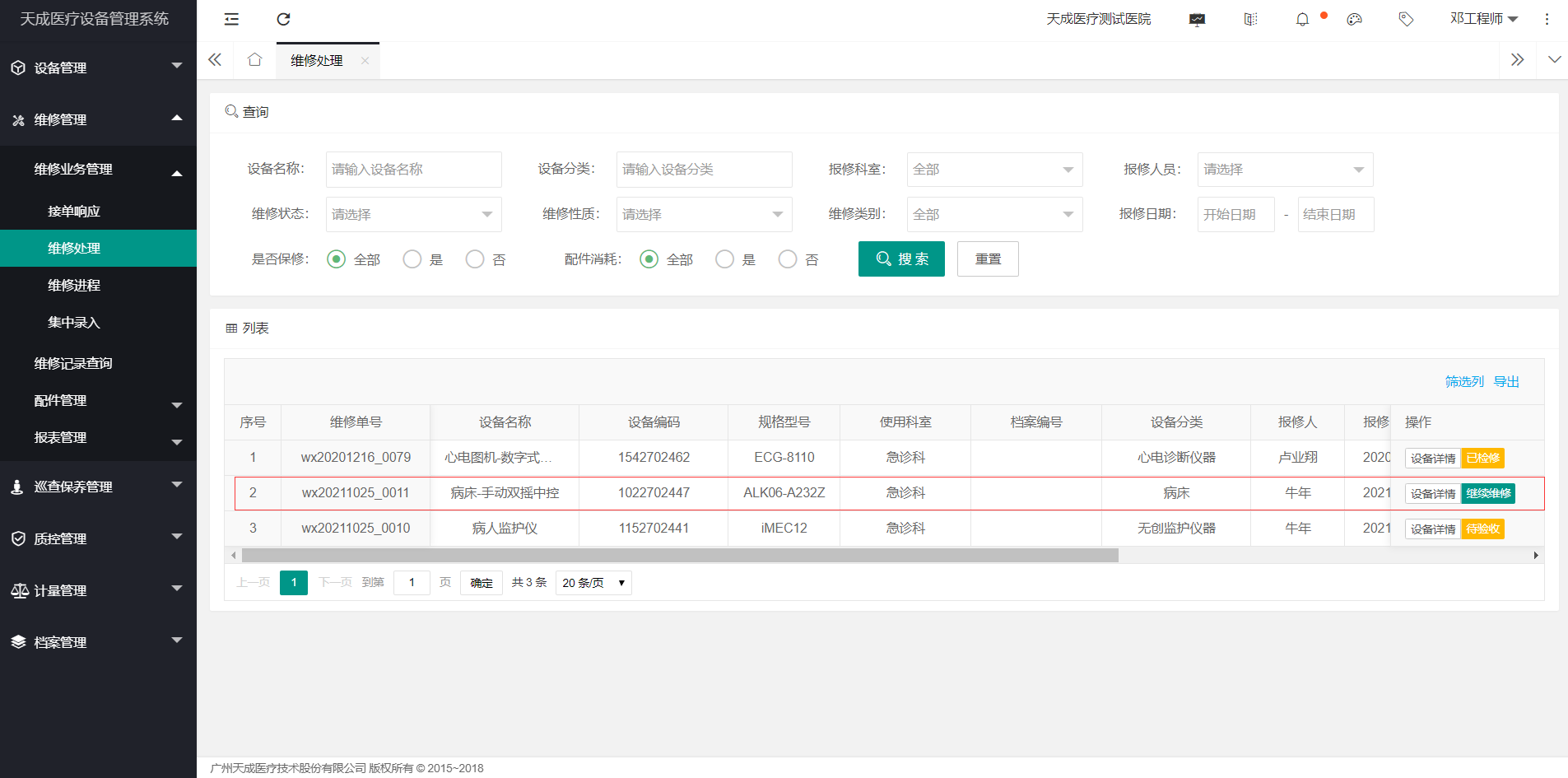Image resolution: width=1568 pixels, height=778 pixels.
Task: Click the 维修管理 wrench icon
Action: pyautogui.click(x=18, y=119)
